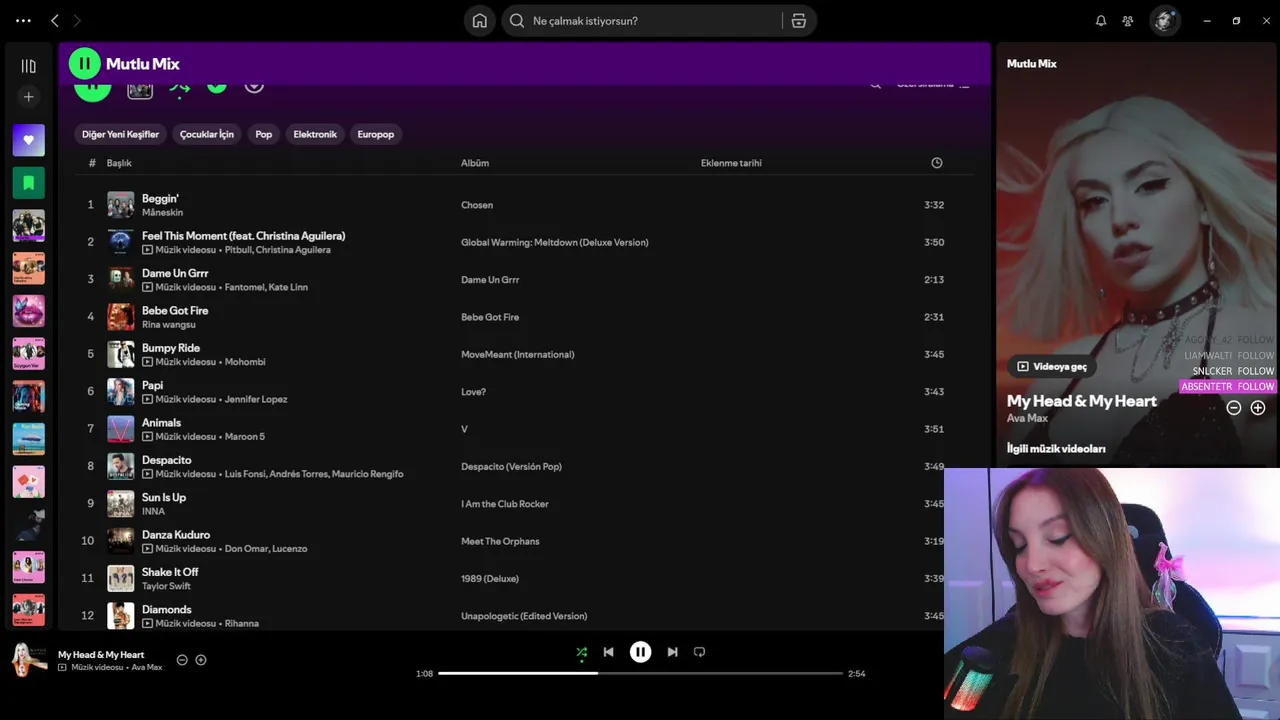Pause Mutlu Mix from sticky header
This screenshot has height=720, width=1280.
[x=85, y=64]
